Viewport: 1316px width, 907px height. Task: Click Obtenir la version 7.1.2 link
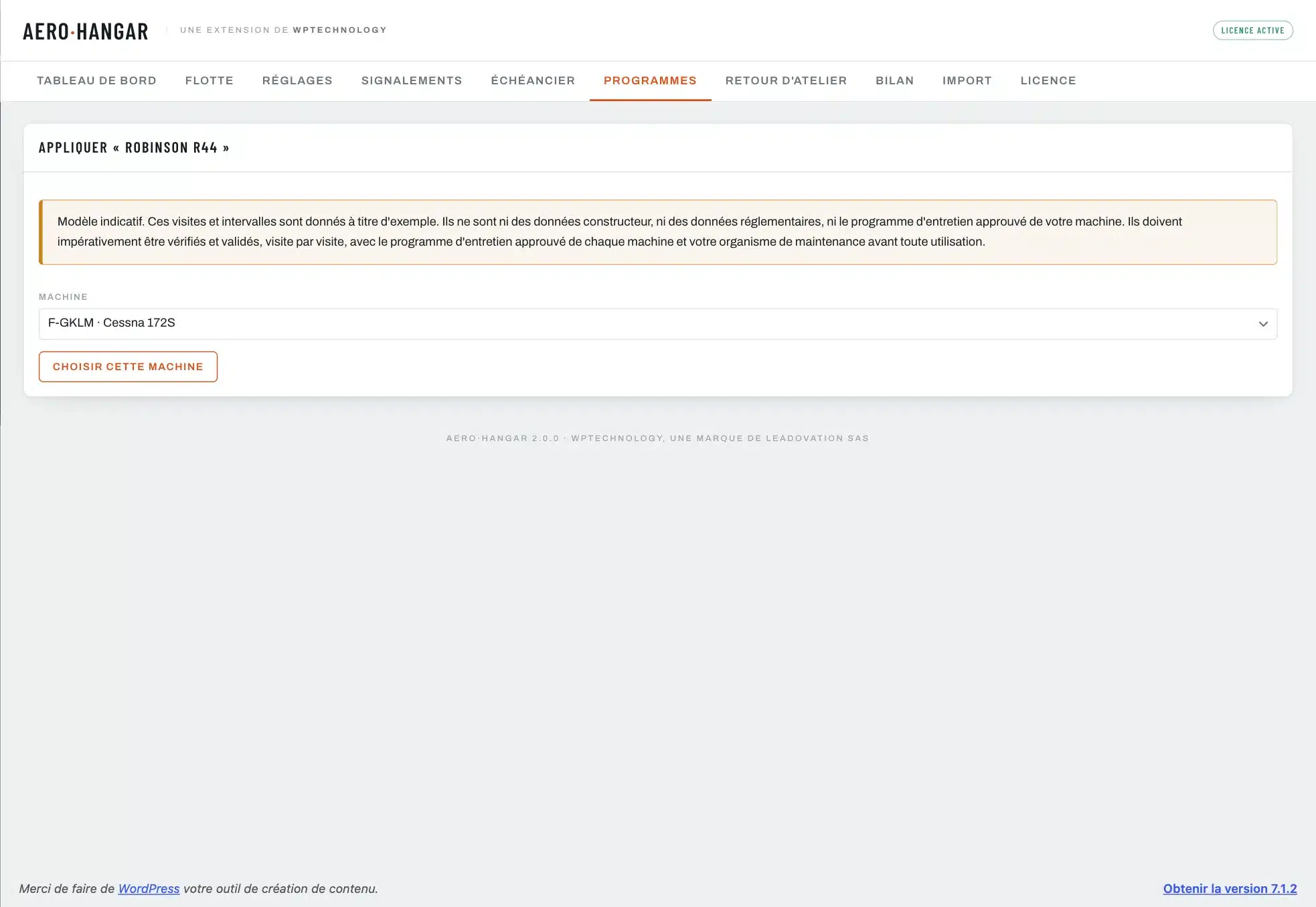[x=1230, y=888]
